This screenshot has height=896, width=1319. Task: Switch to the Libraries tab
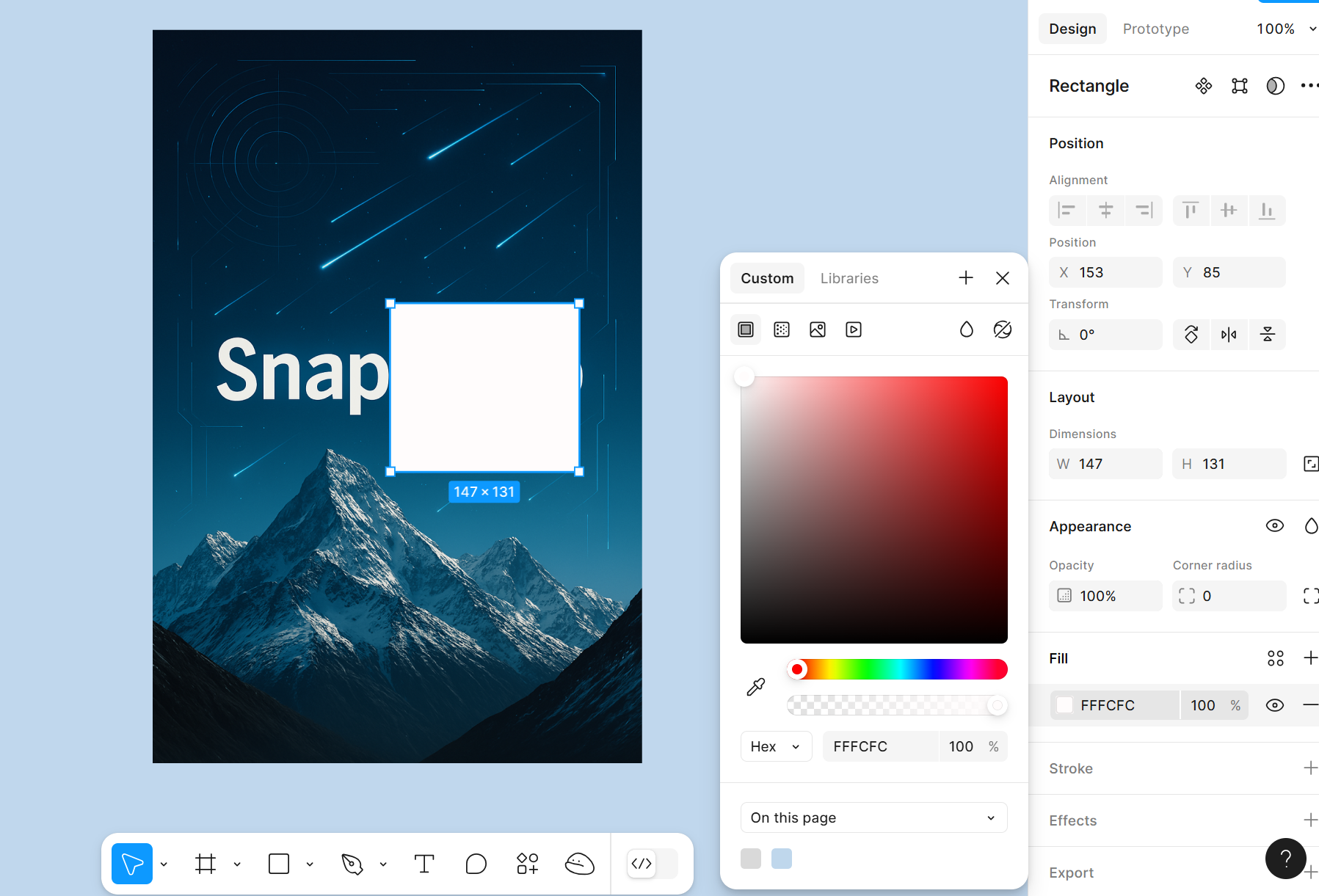pos(849,278)
